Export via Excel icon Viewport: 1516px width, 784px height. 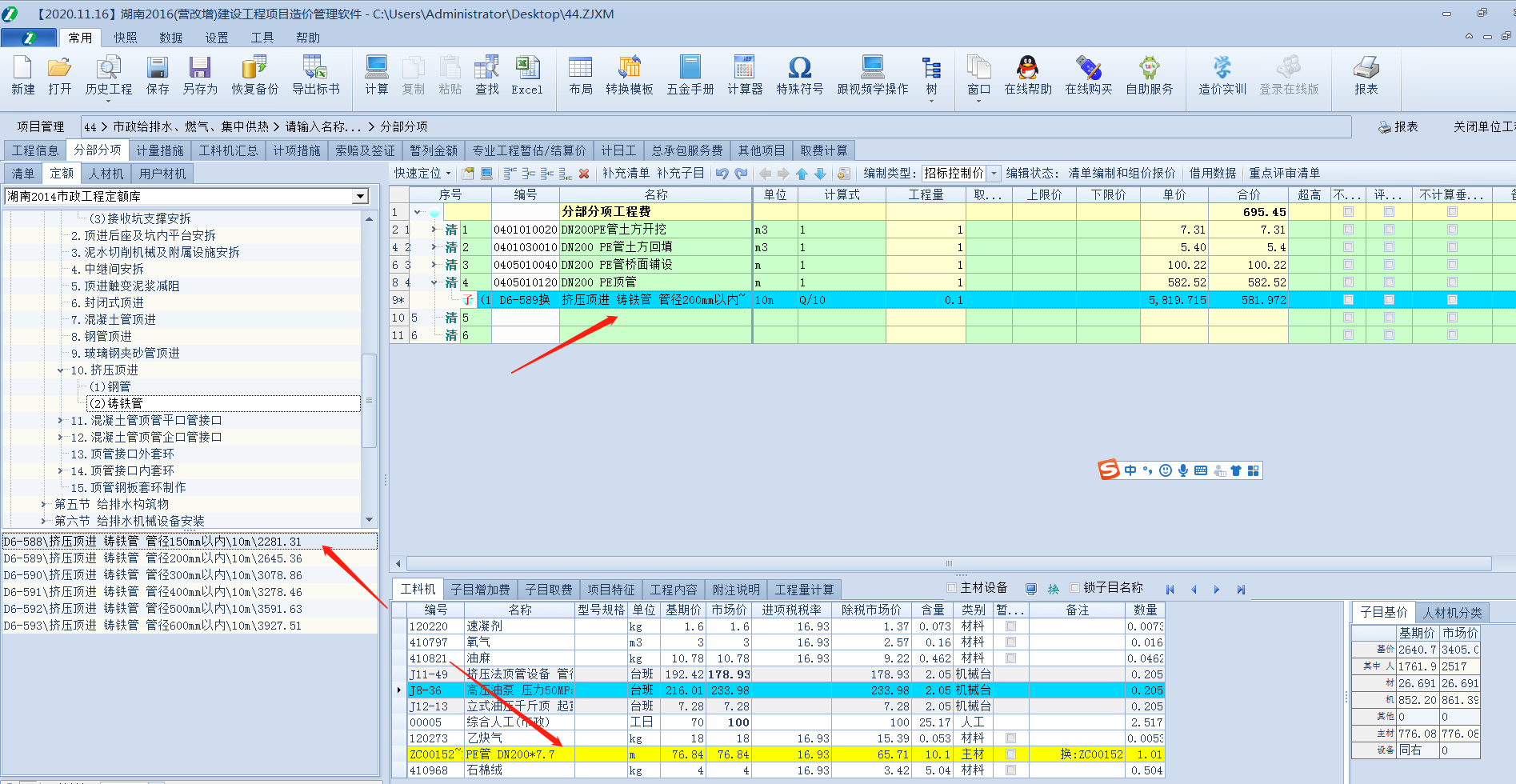tap(527, 76)
